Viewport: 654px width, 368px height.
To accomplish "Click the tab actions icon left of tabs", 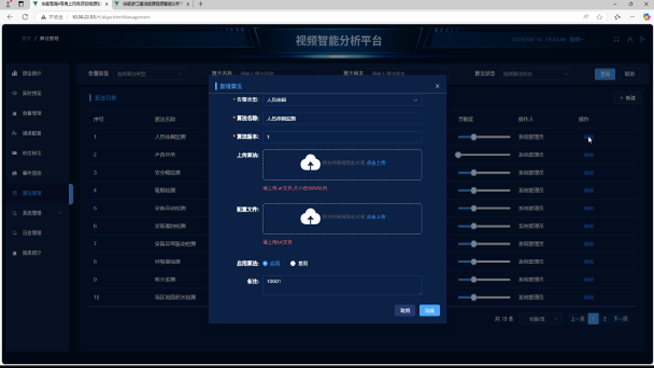I will coord(20,4).
